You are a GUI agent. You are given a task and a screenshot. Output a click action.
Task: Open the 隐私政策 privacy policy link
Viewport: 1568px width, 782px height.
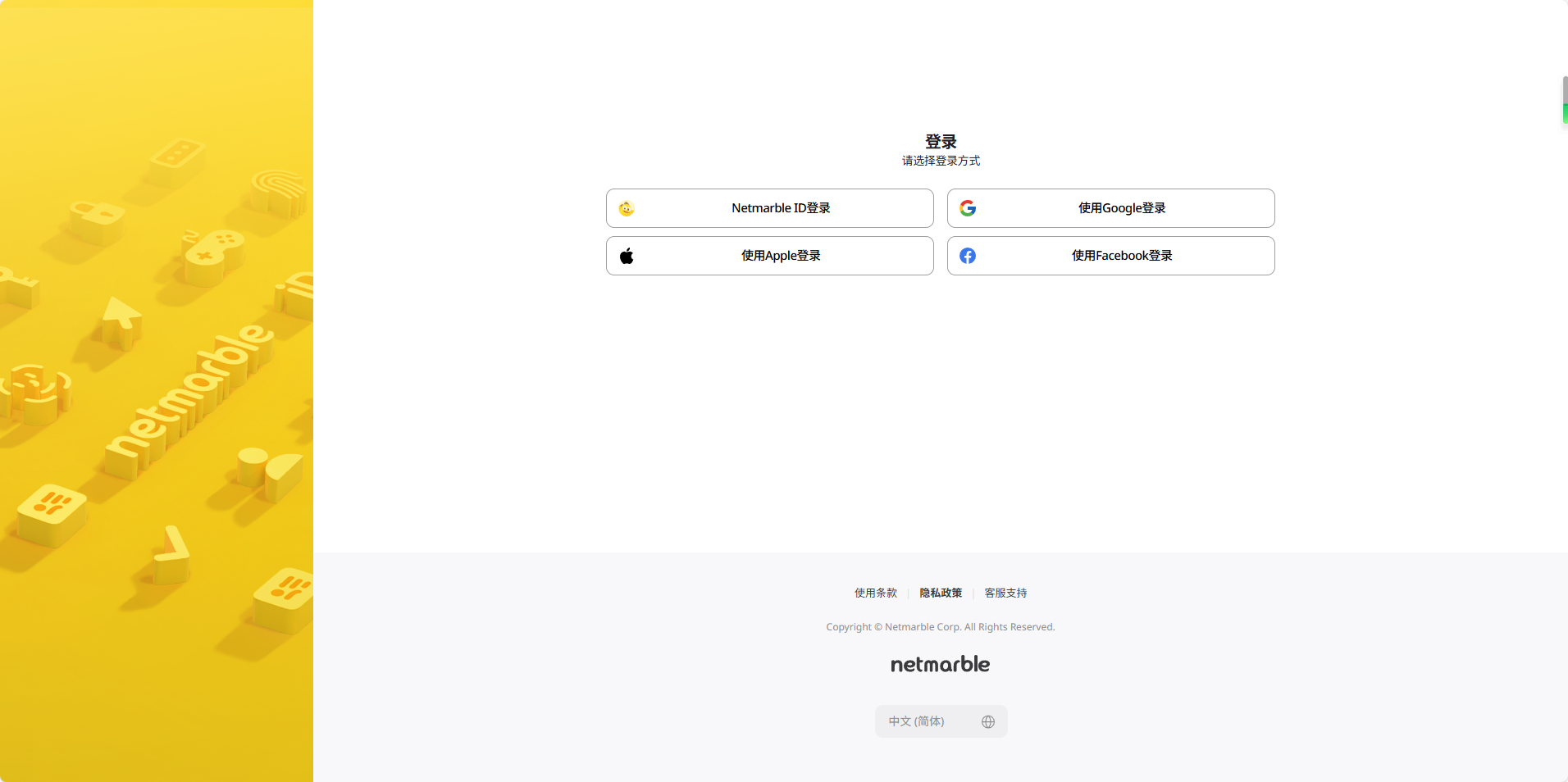pos(941,593)
